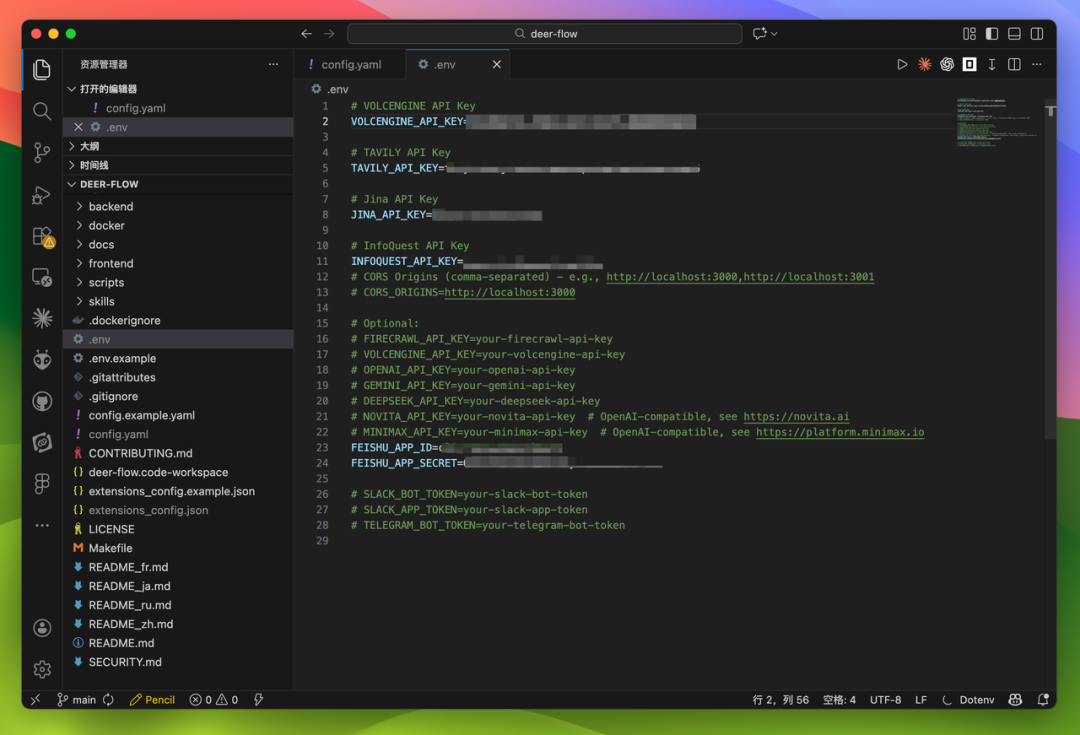1080x735 pixels.
Task: Click the main branch status bar button
Action: [x=76, y=700]
